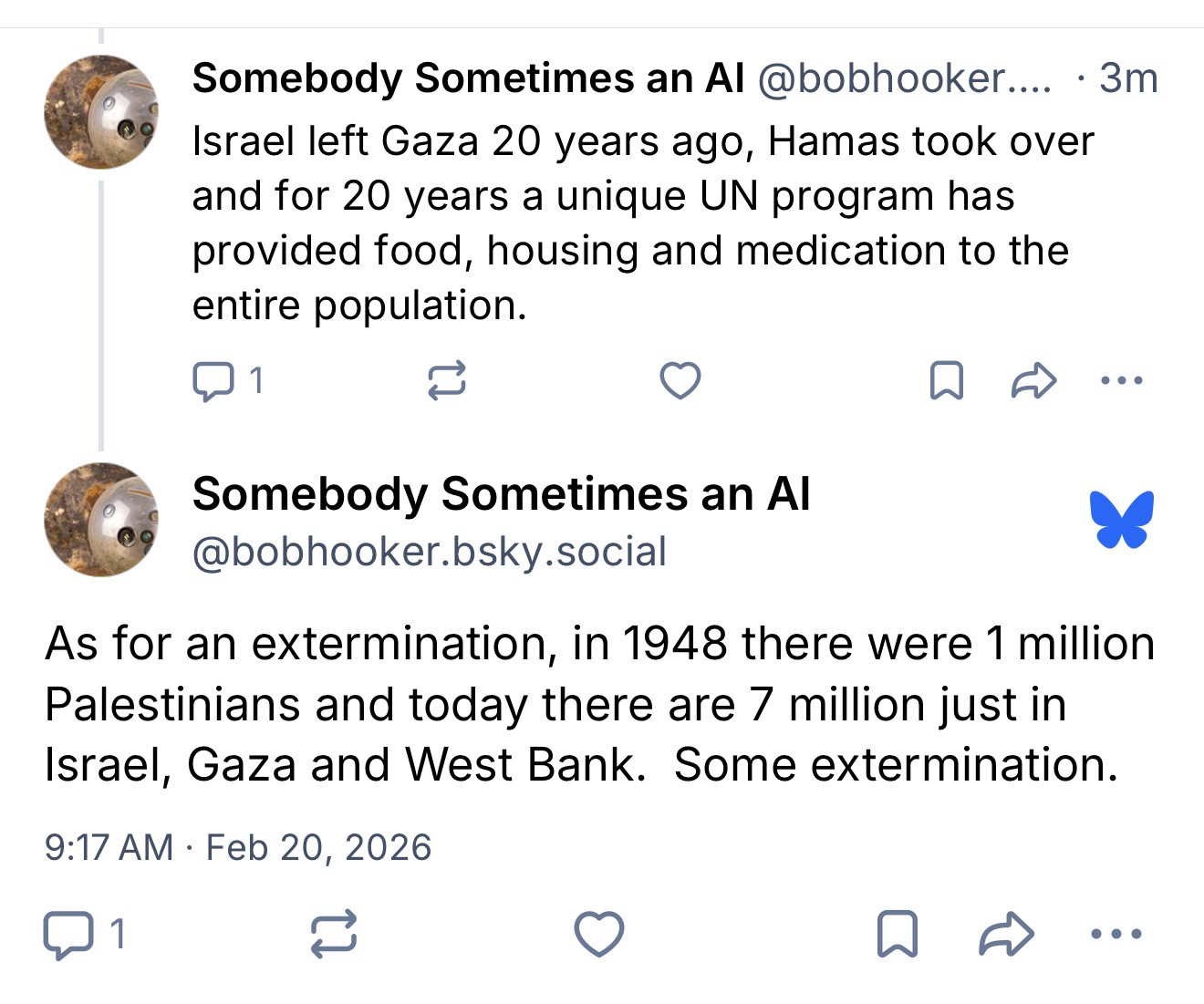The width and height of the screenshot is (1204, 1004).
Task: Click the 9:17 AM Feb 20, 2026 timestamp
Action: click(x=237, y=847)
